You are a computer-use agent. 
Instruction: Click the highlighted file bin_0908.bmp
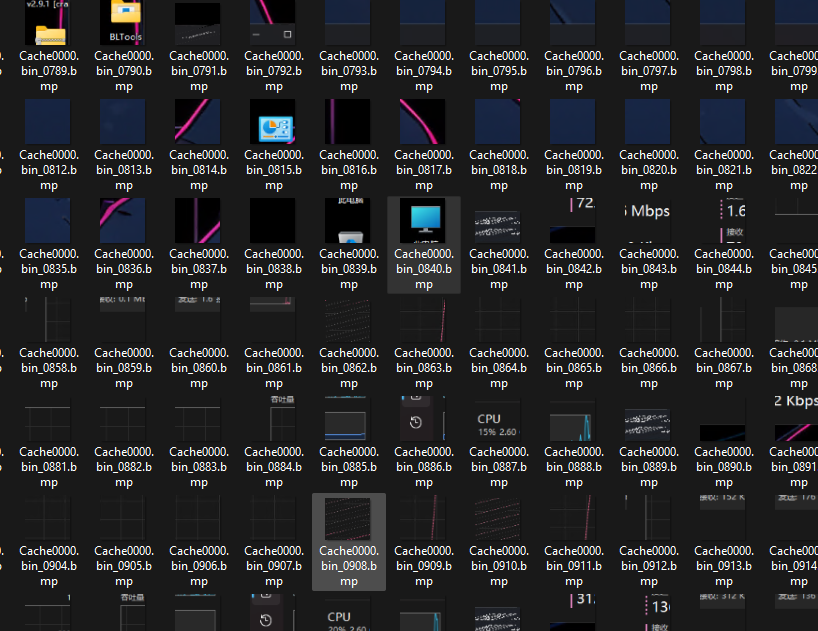click(349, 518)
